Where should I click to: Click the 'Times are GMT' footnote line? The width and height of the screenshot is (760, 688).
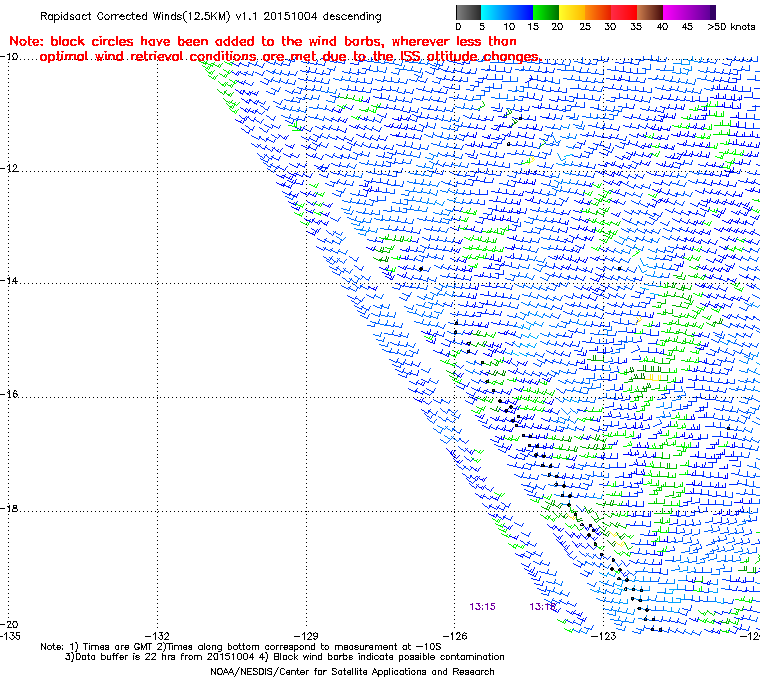(x=241, y=647)
